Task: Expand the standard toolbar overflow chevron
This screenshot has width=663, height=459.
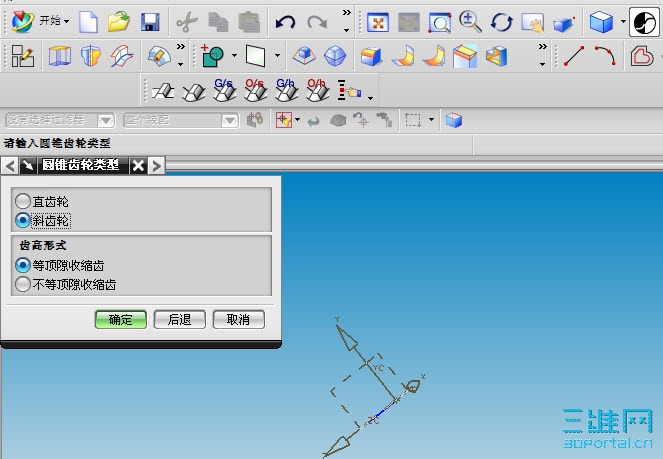Action: pyautogui.click(x=347, y=12)
